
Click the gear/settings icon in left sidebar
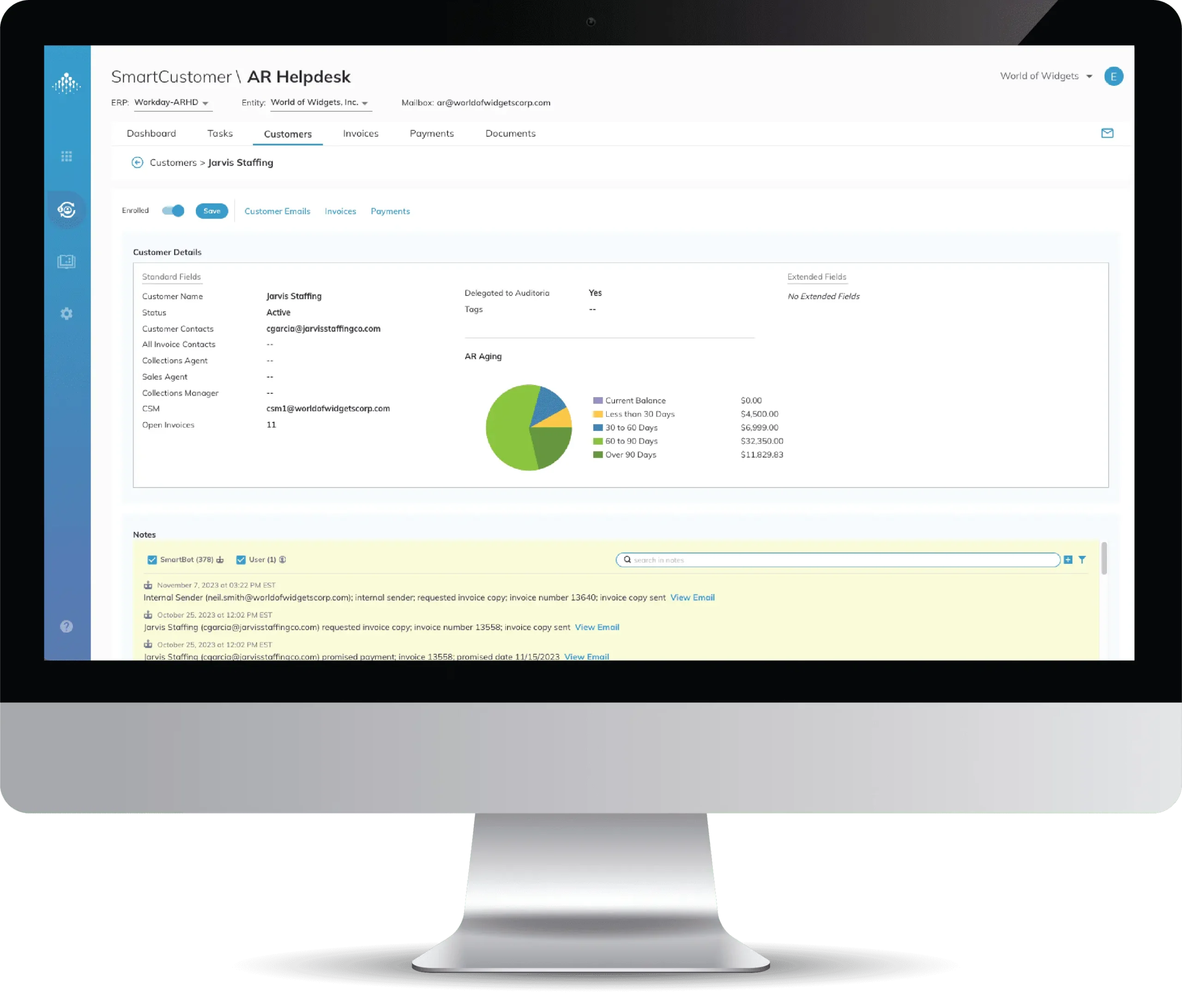[x=66, y=313]
